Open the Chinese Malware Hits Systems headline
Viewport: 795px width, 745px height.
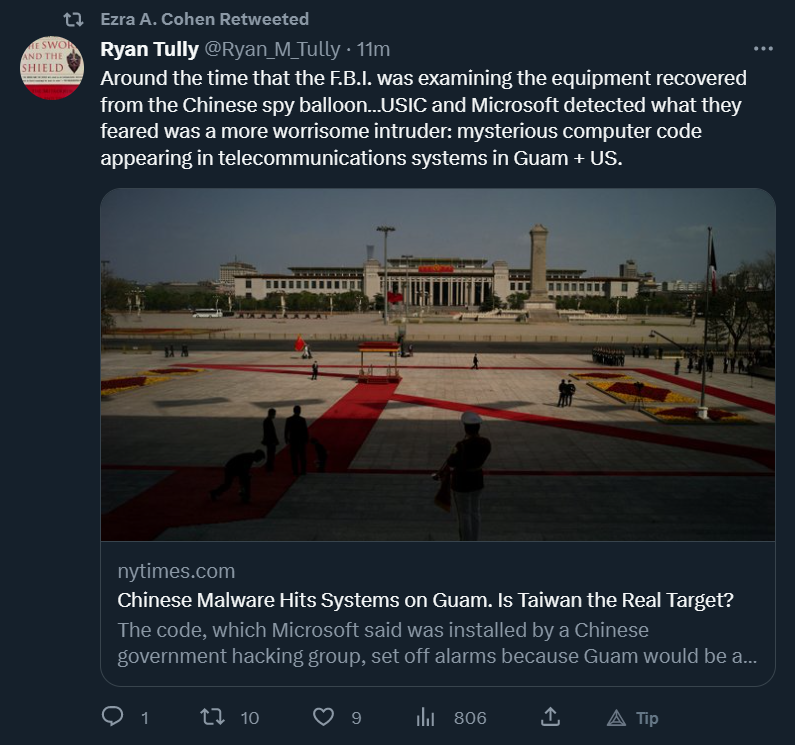(426, 600)
